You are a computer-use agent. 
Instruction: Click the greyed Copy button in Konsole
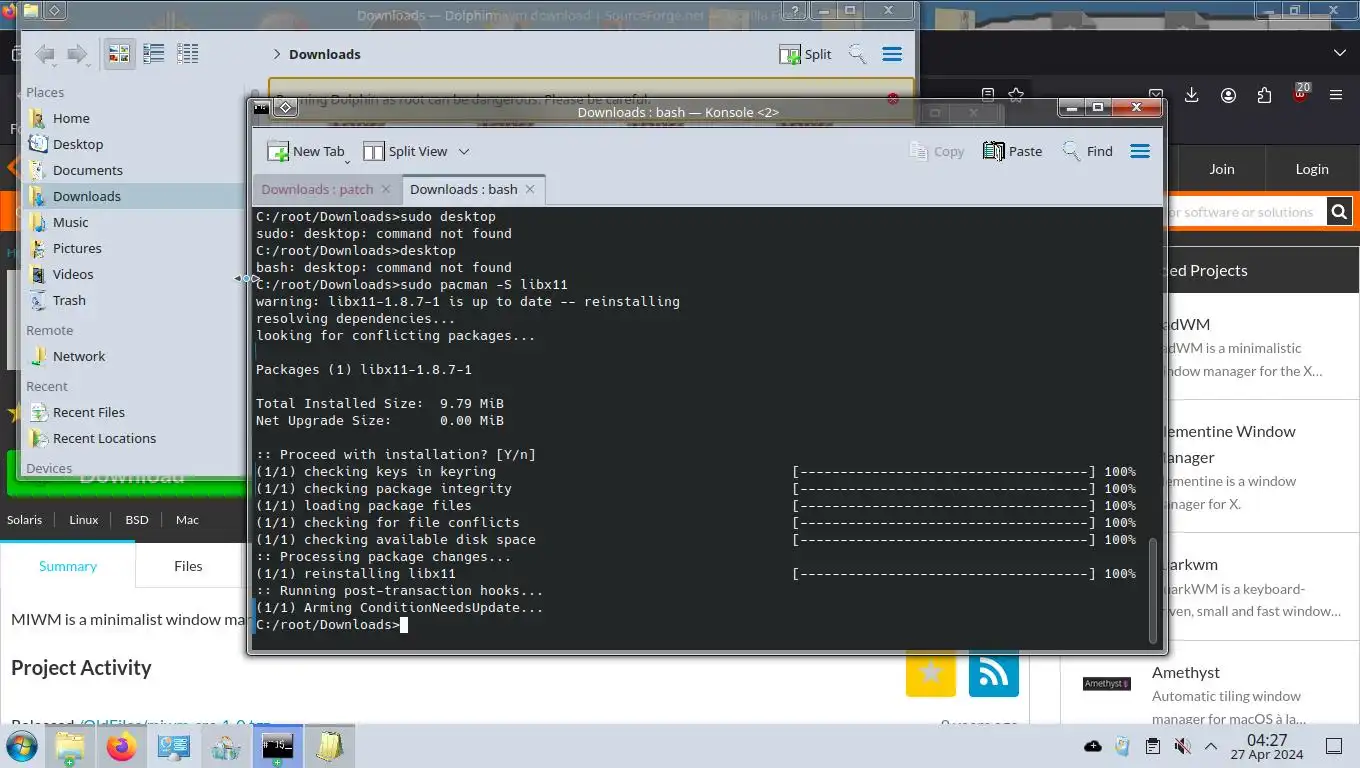(x=936, y=151)
